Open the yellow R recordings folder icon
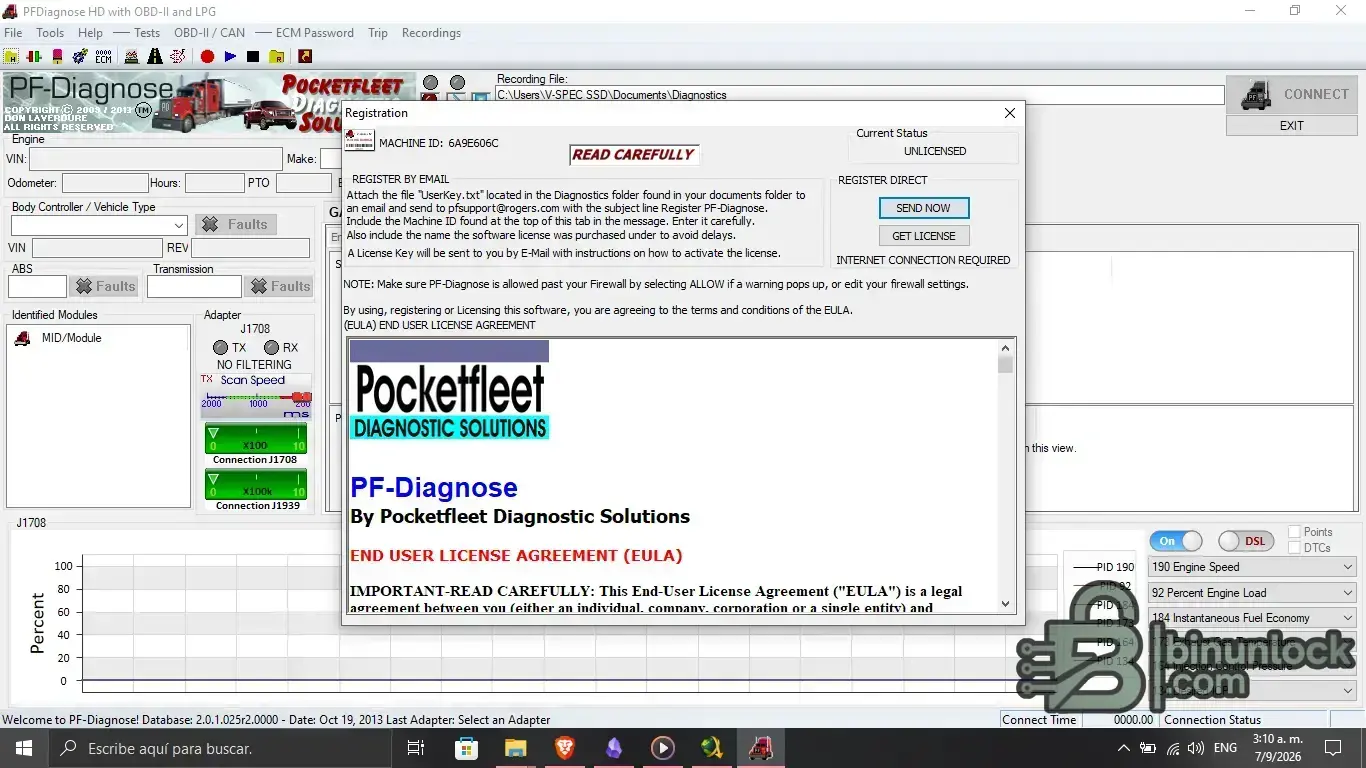 (x=276, y=57)
